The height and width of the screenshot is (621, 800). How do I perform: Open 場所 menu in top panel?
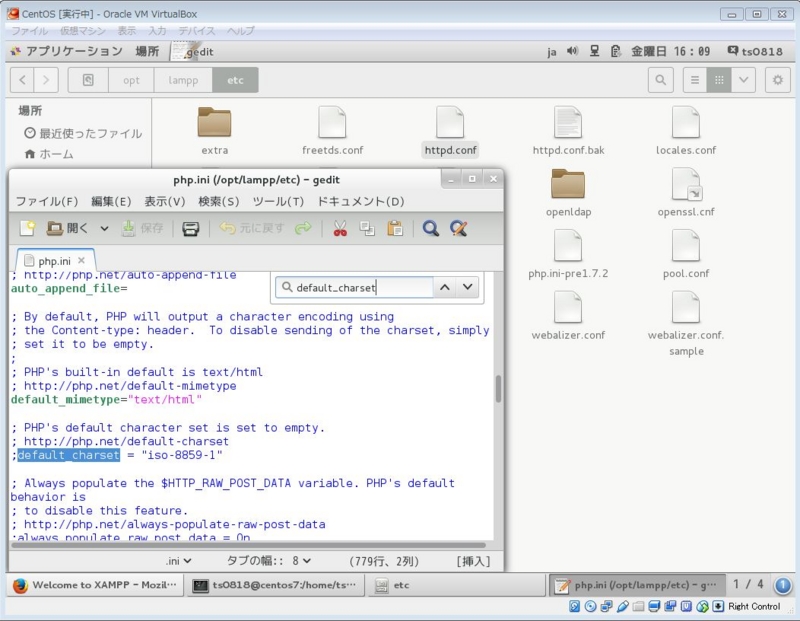147,51
